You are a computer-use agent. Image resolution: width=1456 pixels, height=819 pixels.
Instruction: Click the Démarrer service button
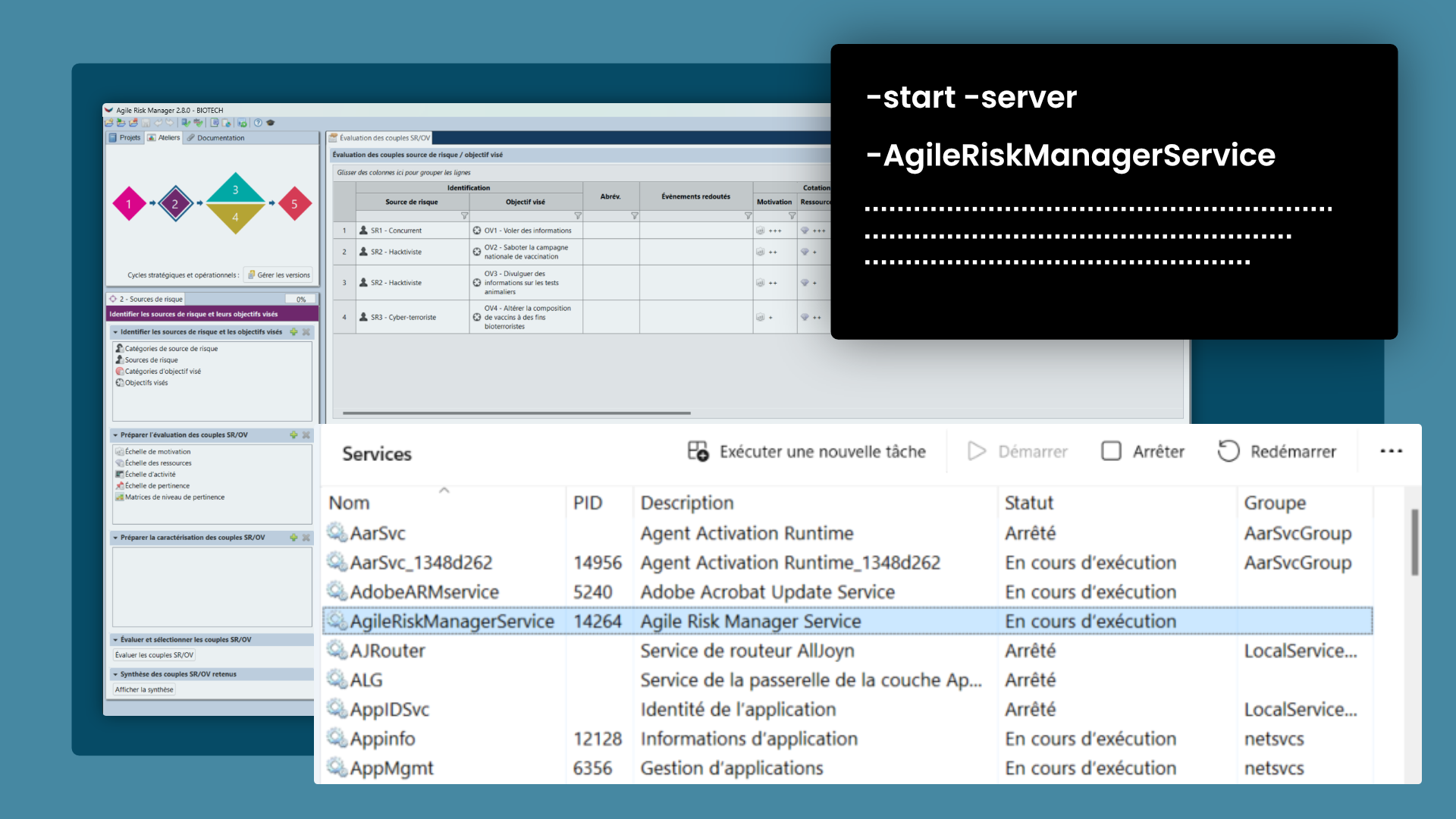[x=1018, y=451]
